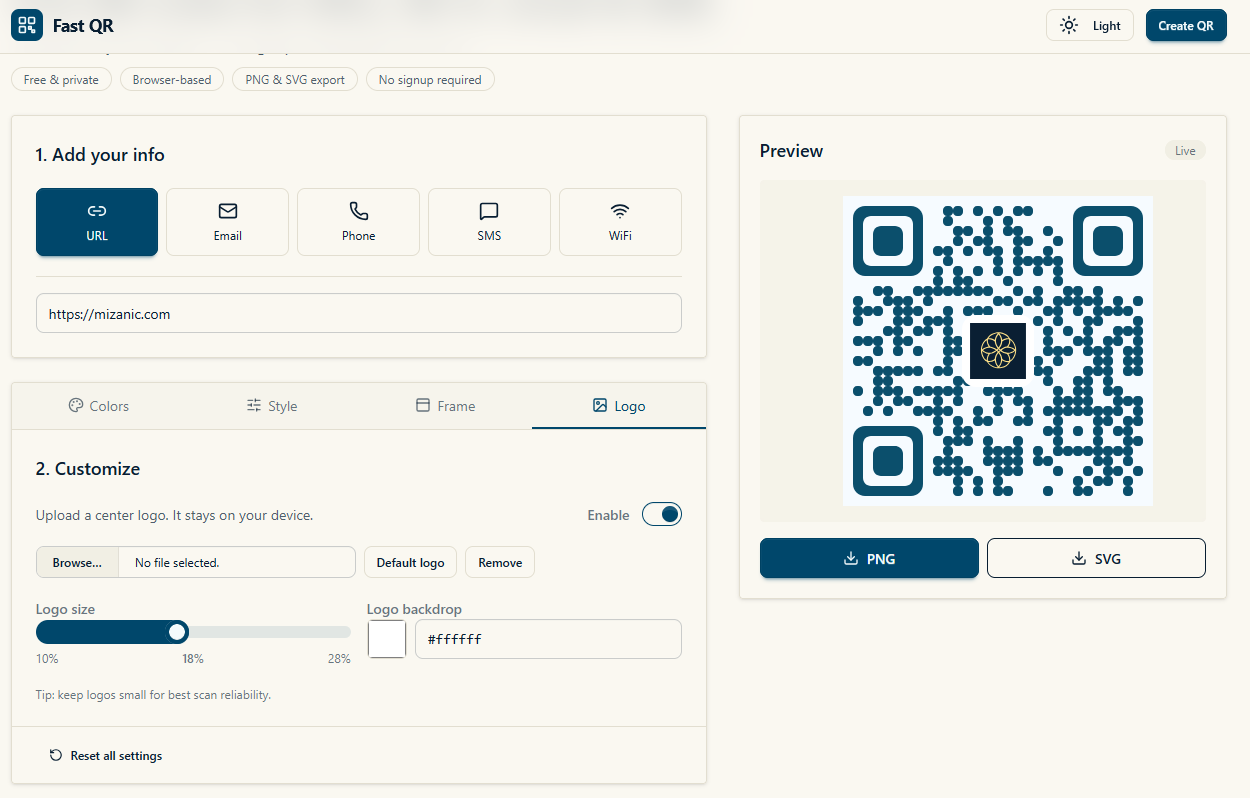Click the center logo in QR preview
This screenshot has height=798, width=1250.
(x=998, y=351)
